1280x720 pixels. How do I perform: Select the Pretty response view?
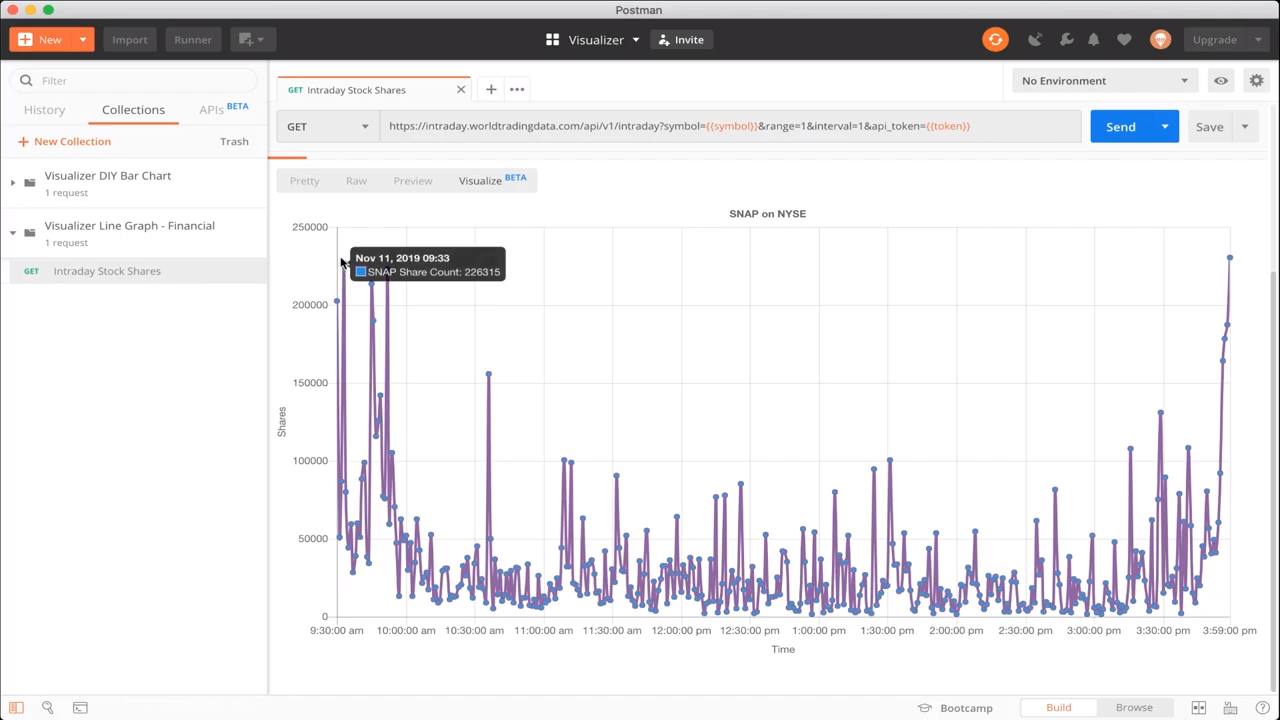pos(304,181)
